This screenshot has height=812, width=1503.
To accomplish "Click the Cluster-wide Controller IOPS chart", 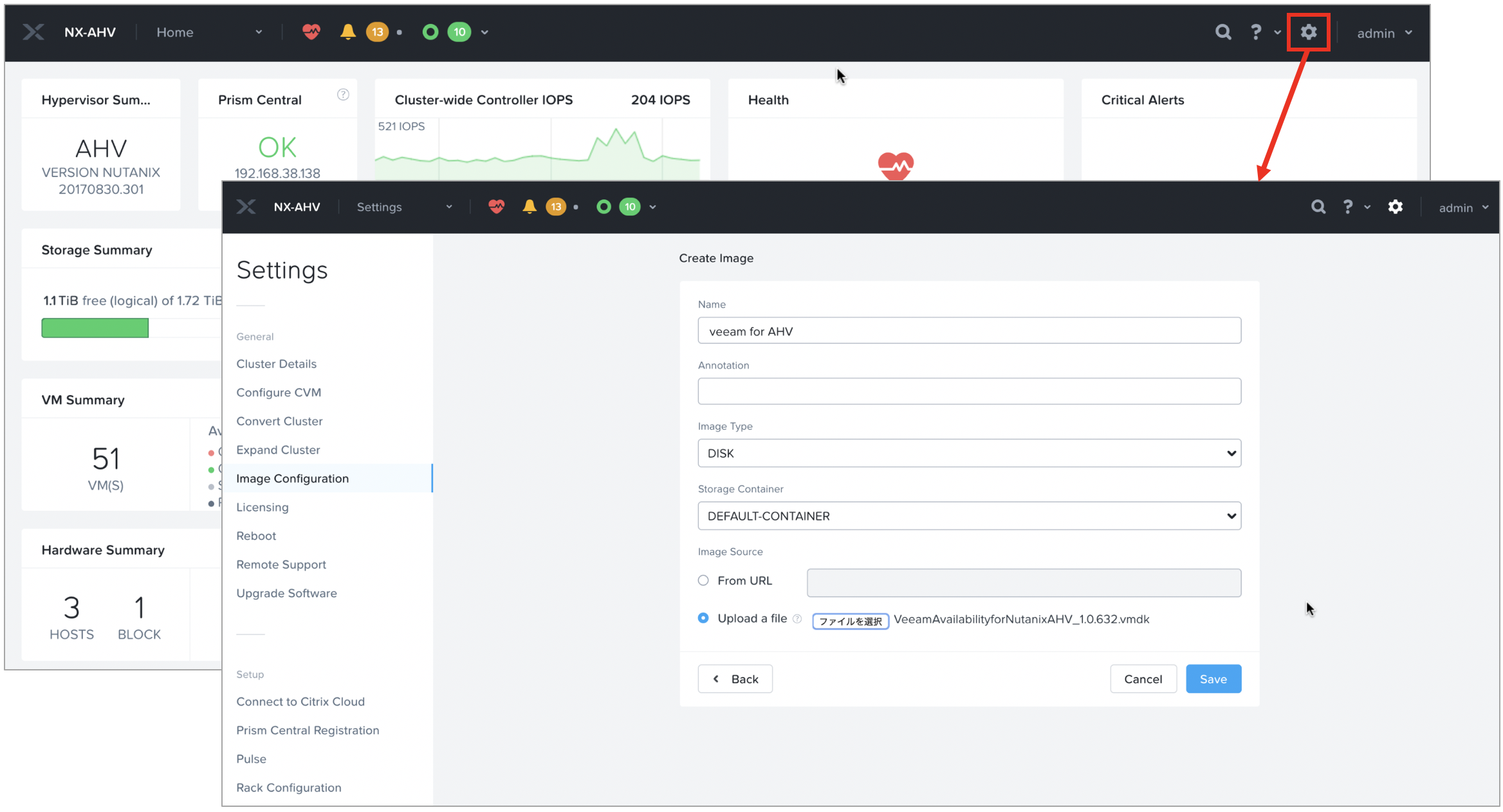I will click(x=538, y=150).
